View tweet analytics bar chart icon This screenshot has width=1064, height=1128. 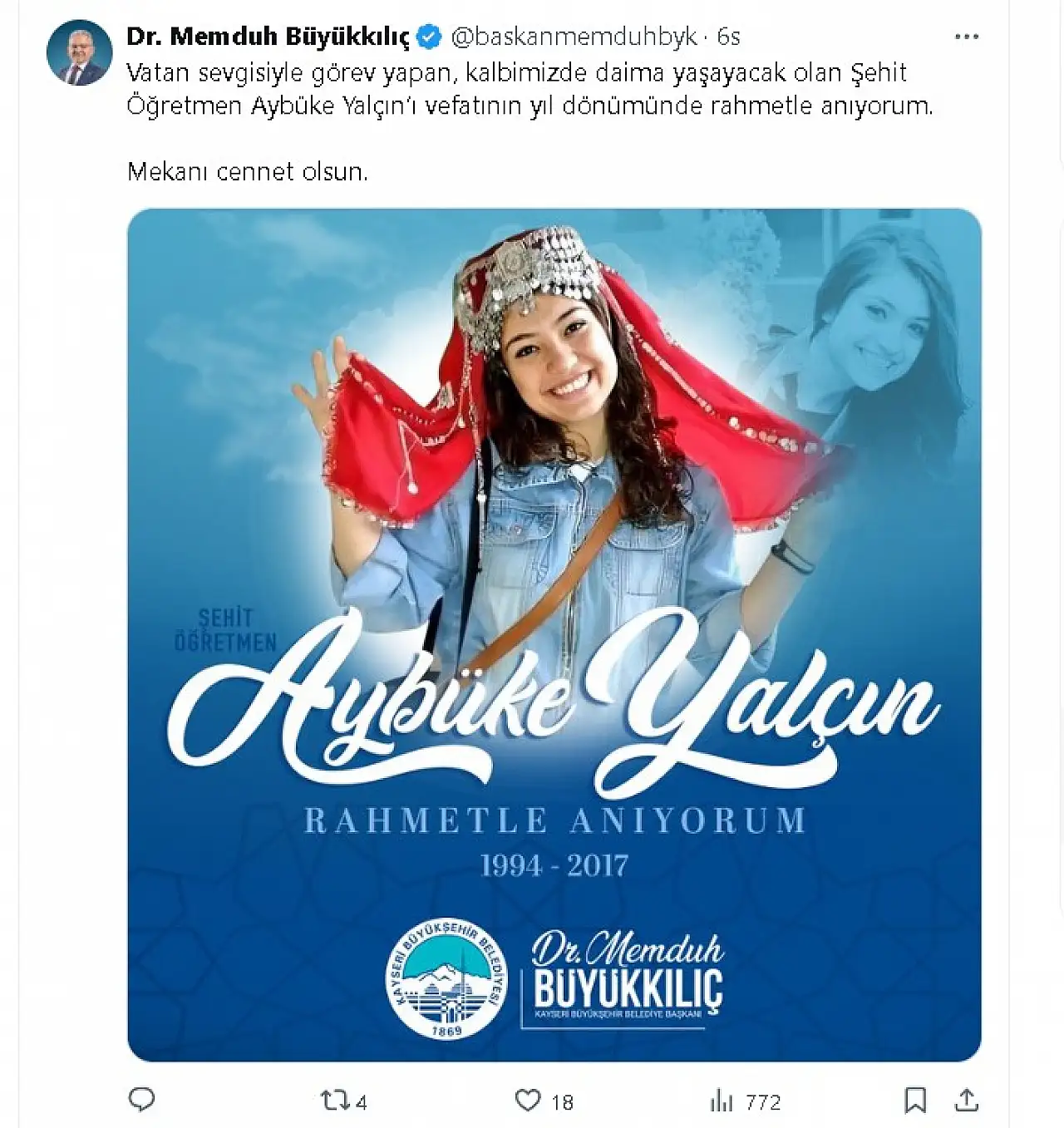click(x=721, y=1101)
